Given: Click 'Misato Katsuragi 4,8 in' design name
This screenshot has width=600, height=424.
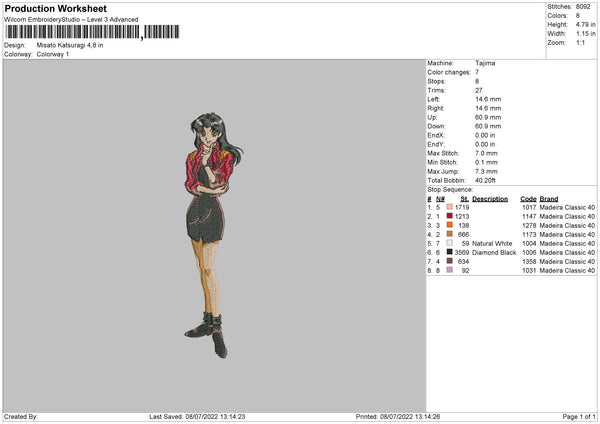Looking at the screenshot, I should point(70,45).
